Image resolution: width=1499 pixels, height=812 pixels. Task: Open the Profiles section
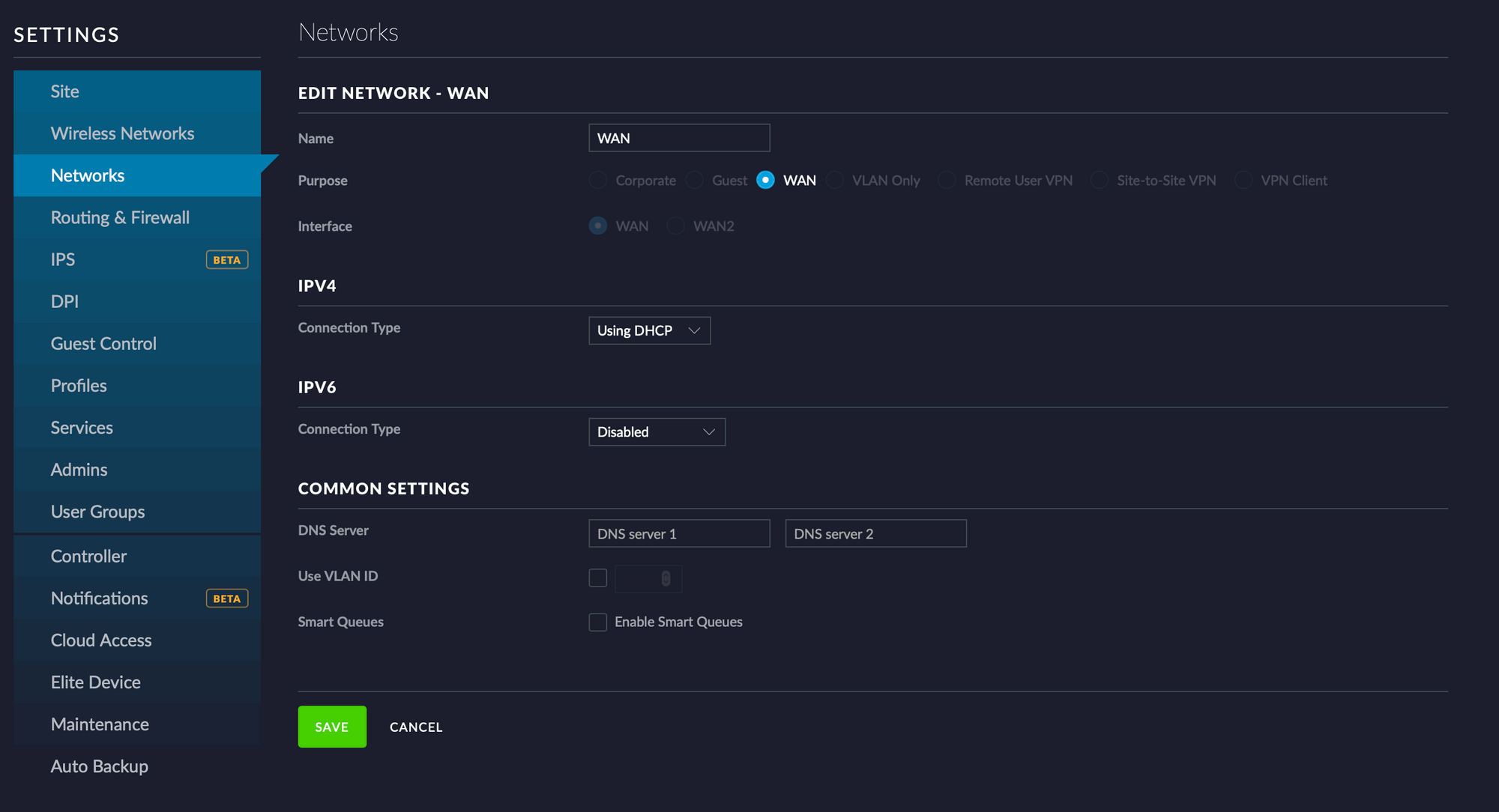(137, 385)
